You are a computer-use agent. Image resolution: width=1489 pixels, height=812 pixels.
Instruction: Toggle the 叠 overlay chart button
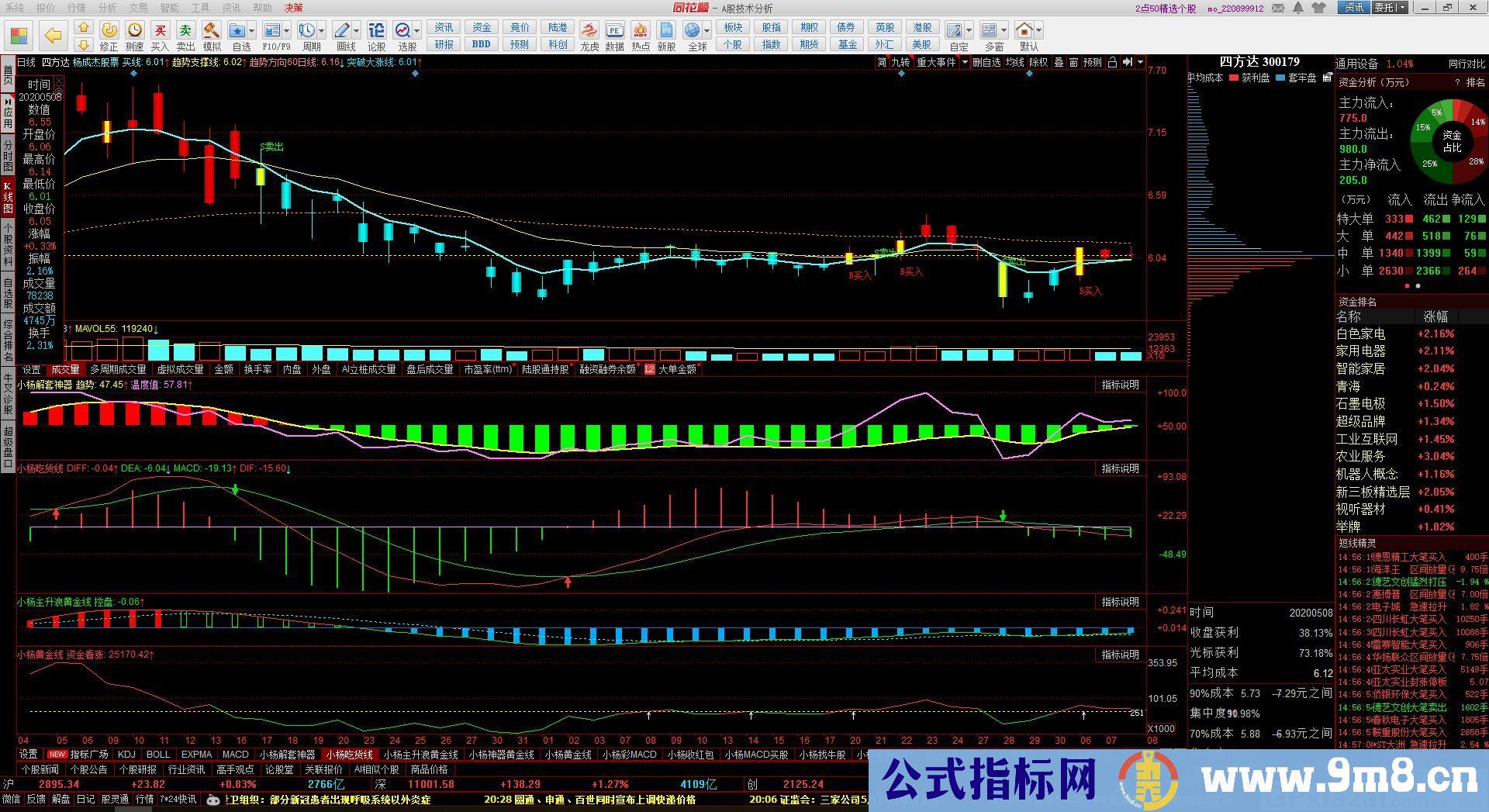coord(1059,62)
